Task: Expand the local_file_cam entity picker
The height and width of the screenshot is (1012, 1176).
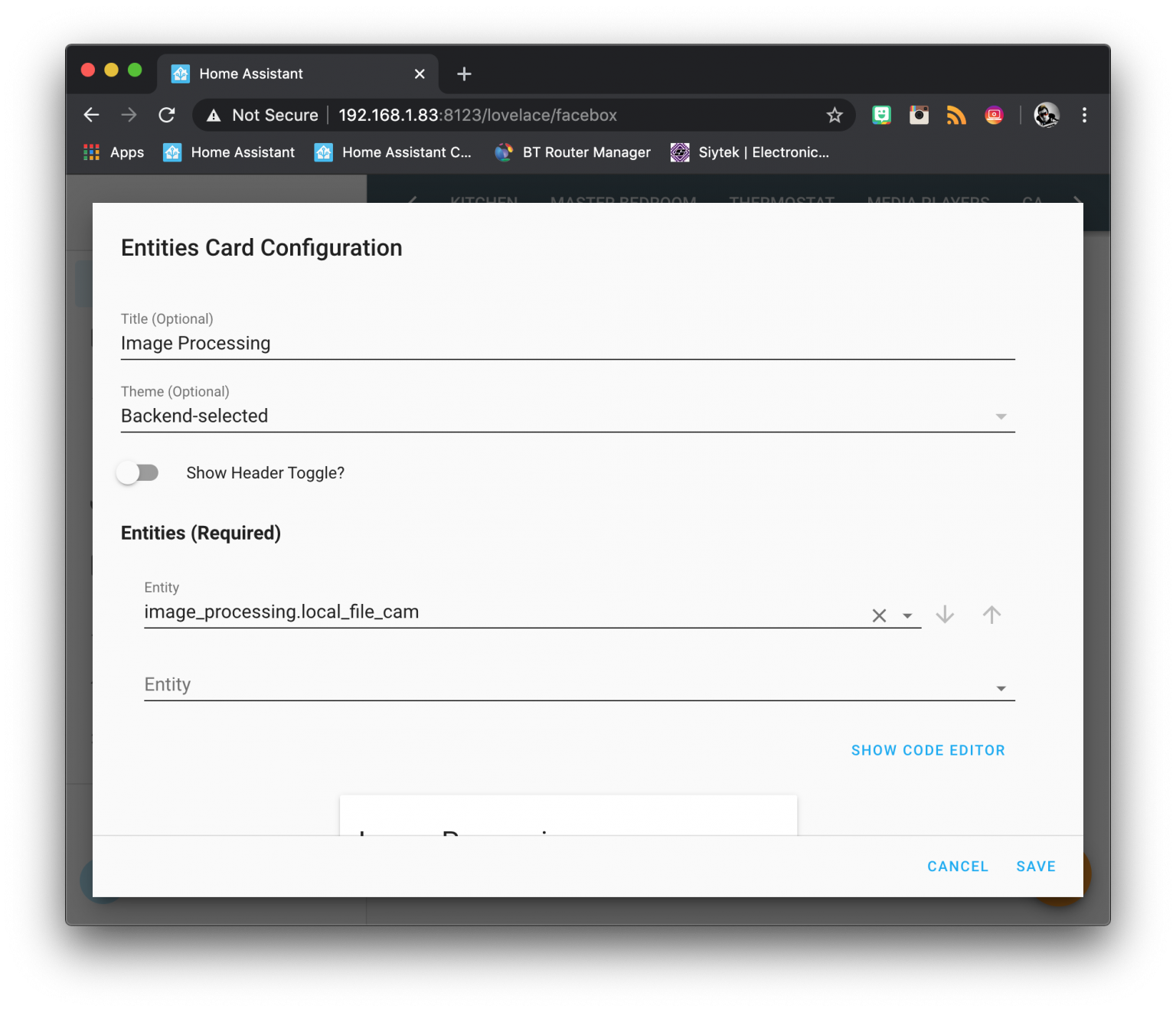Action: click(x=908, y=615)
